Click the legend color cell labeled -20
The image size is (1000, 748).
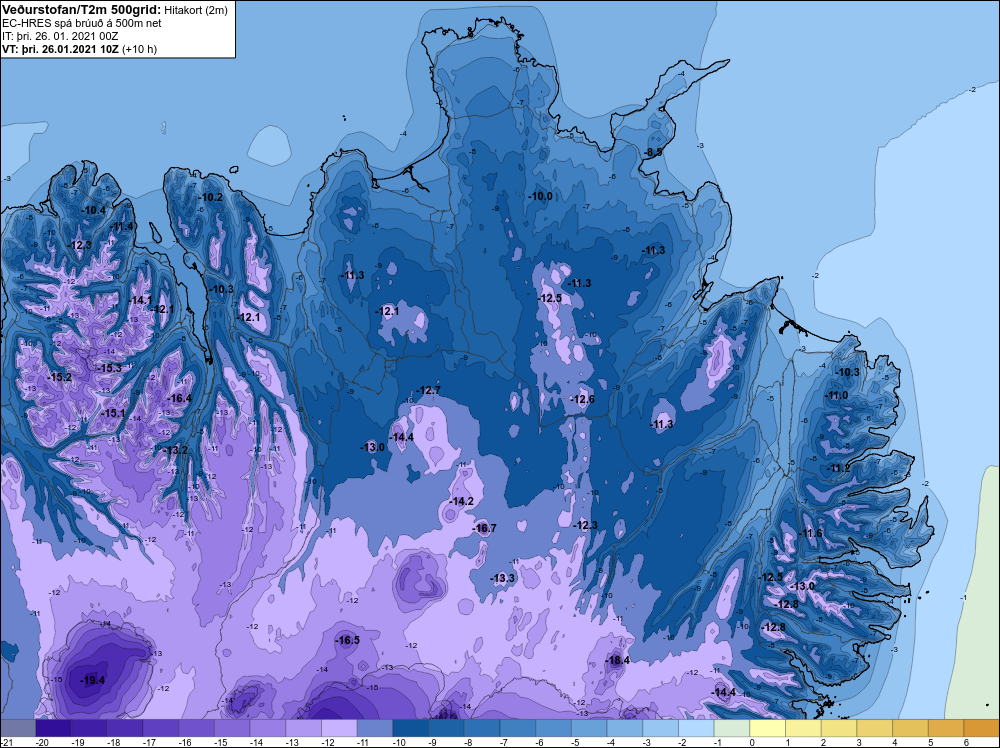point(54,728)
